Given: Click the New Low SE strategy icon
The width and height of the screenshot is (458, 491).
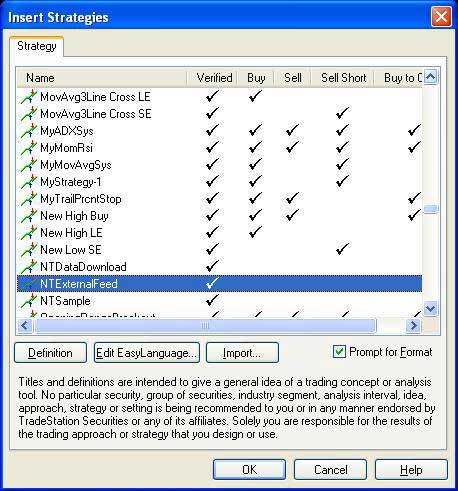Looking at the screenshot, I should [29, 250].
